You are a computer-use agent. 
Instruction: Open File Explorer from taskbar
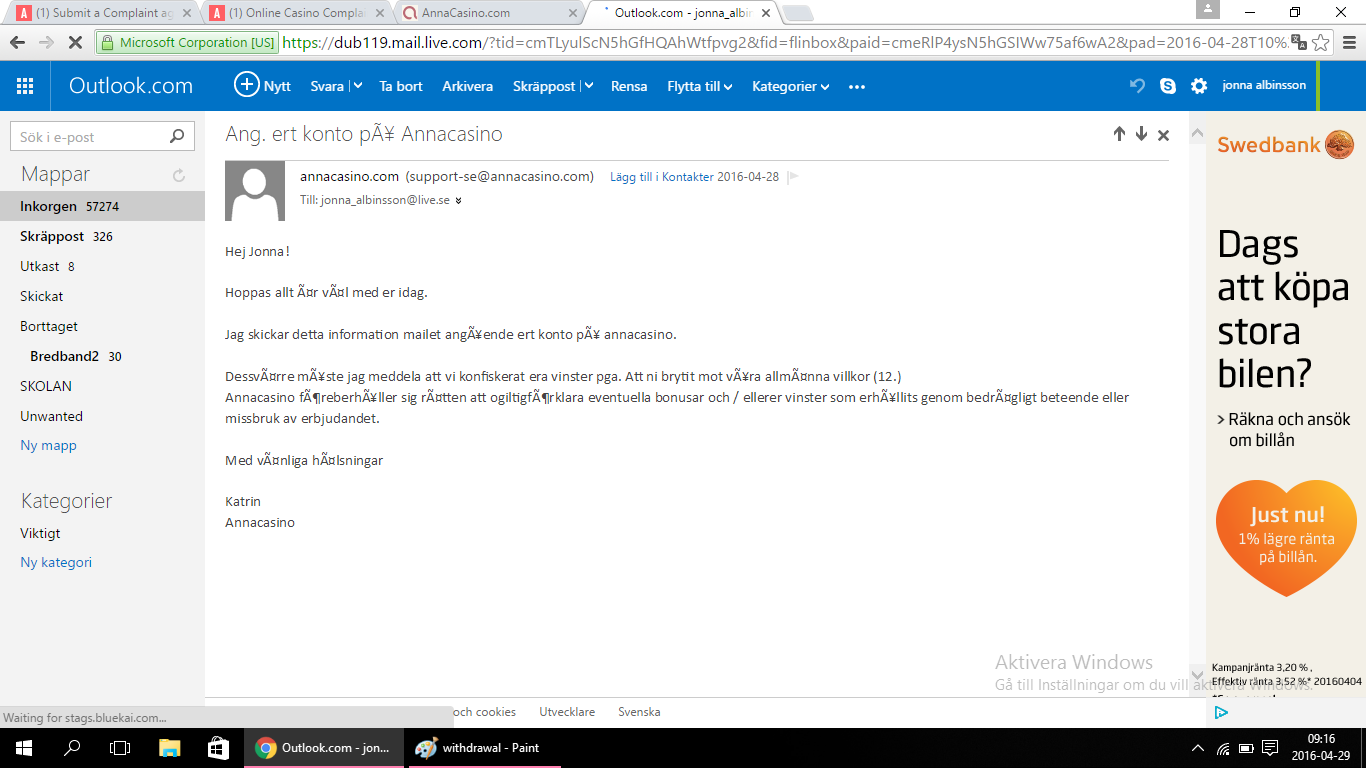(x=169, y=748)
